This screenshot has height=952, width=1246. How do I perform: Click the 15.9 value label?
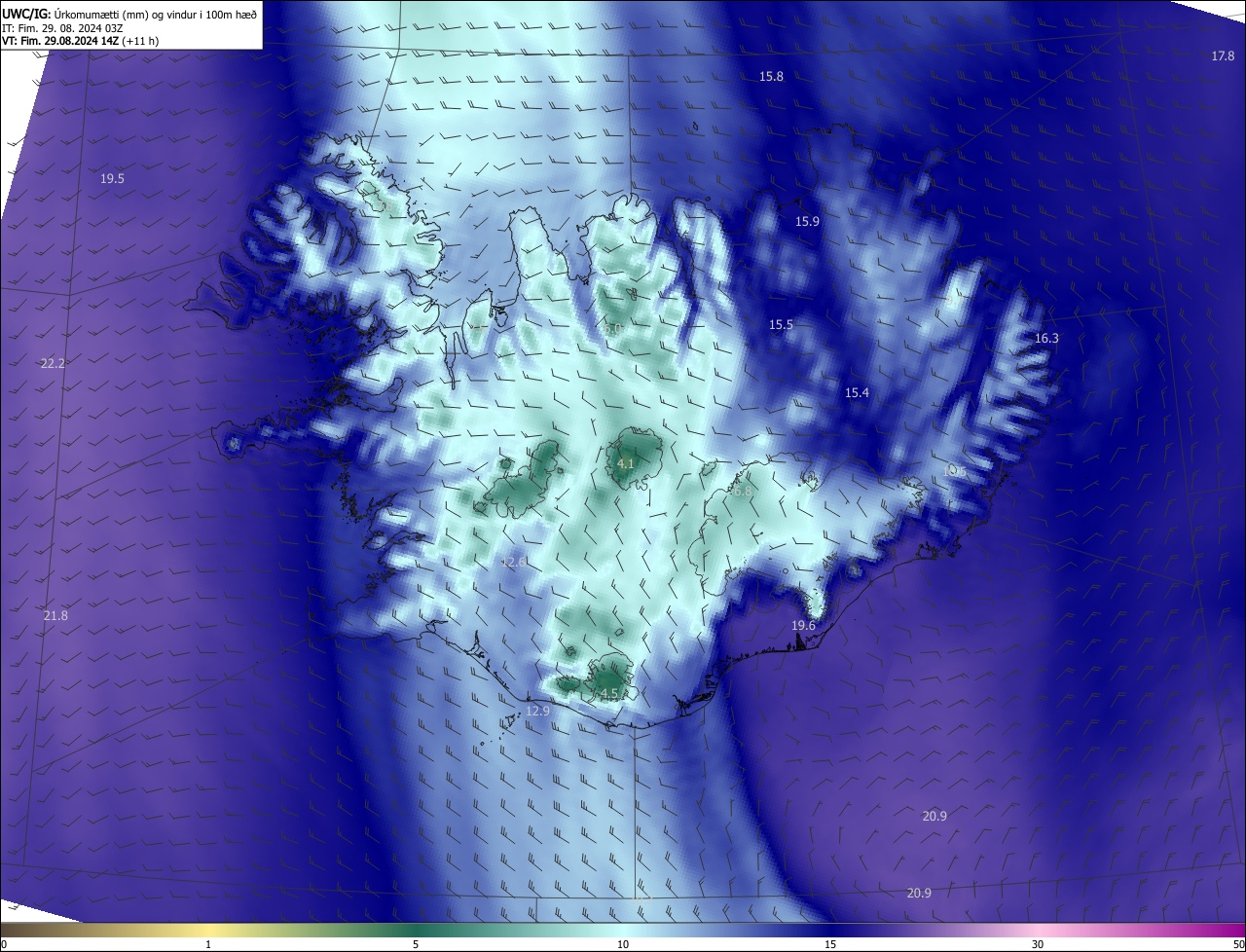pyautogui.click(x=807, y=222)
